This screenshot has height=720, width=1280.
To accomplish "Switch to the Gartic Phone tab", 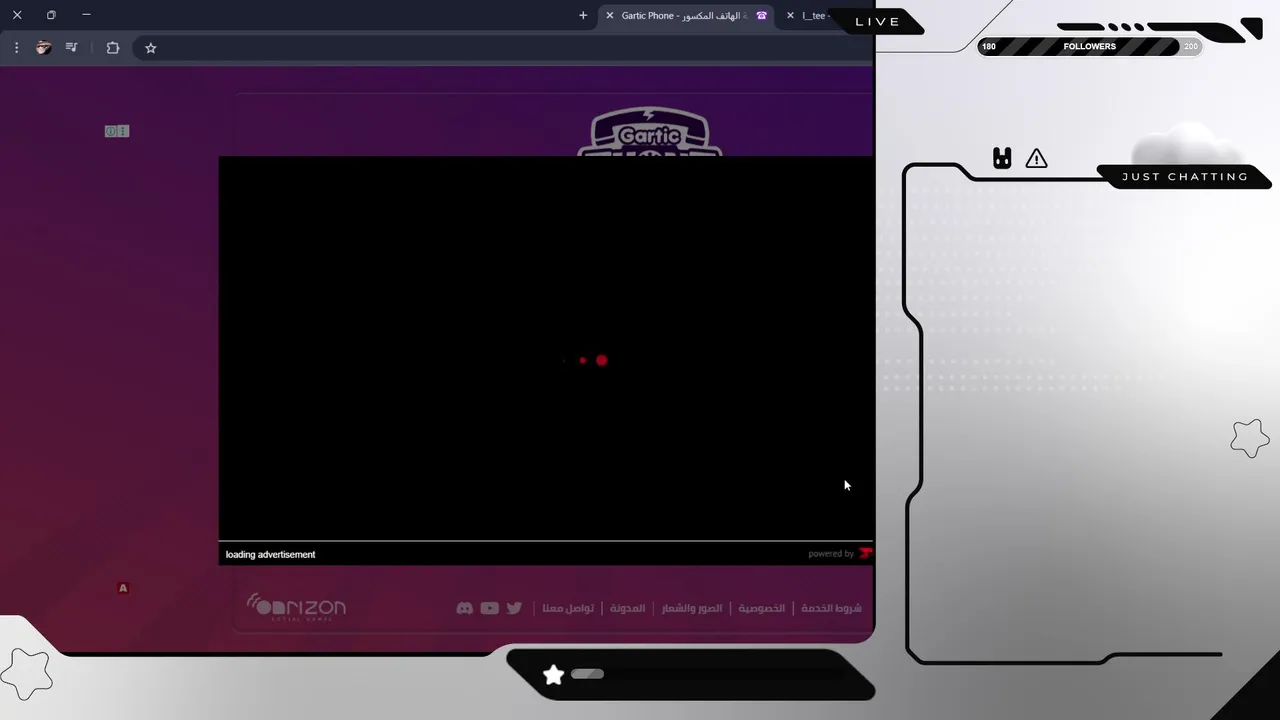I will (685, 15).
